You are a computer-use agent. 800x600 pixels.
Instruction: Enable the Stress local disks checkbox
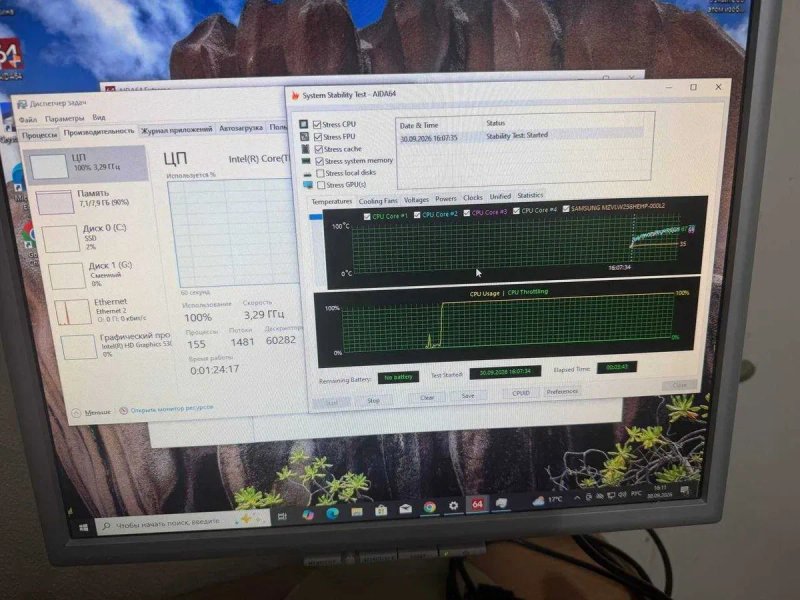320,173
